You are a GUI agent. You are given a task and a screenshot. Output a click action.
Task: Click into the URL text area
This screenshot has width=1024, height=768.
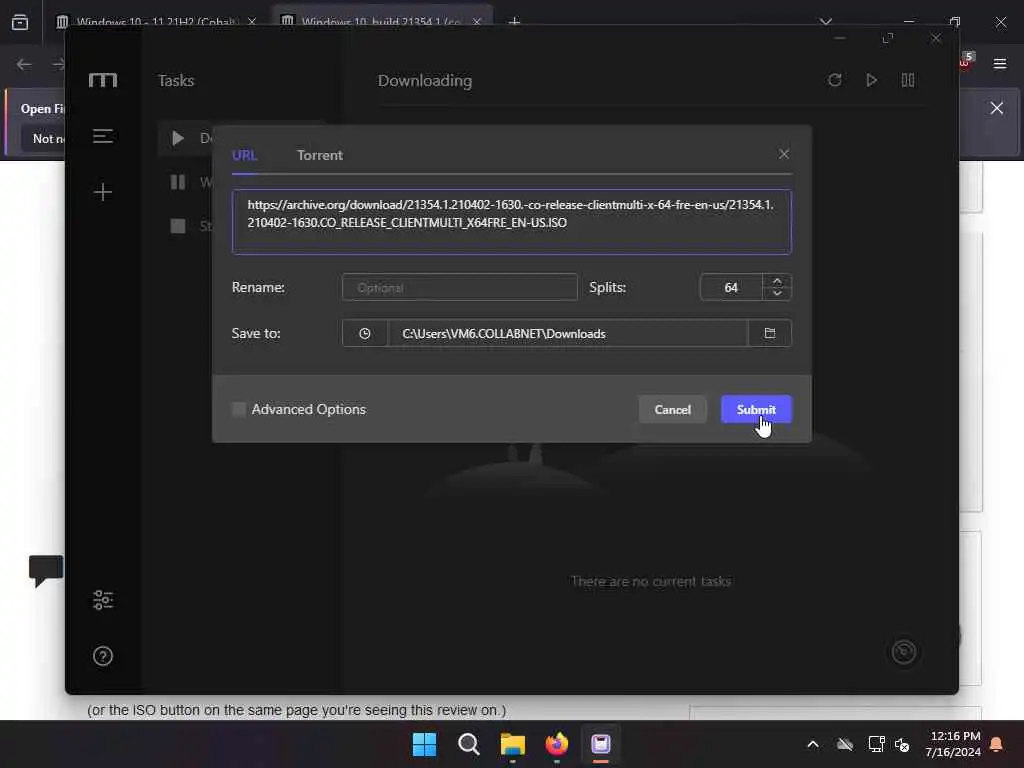[x=511, y=222]
